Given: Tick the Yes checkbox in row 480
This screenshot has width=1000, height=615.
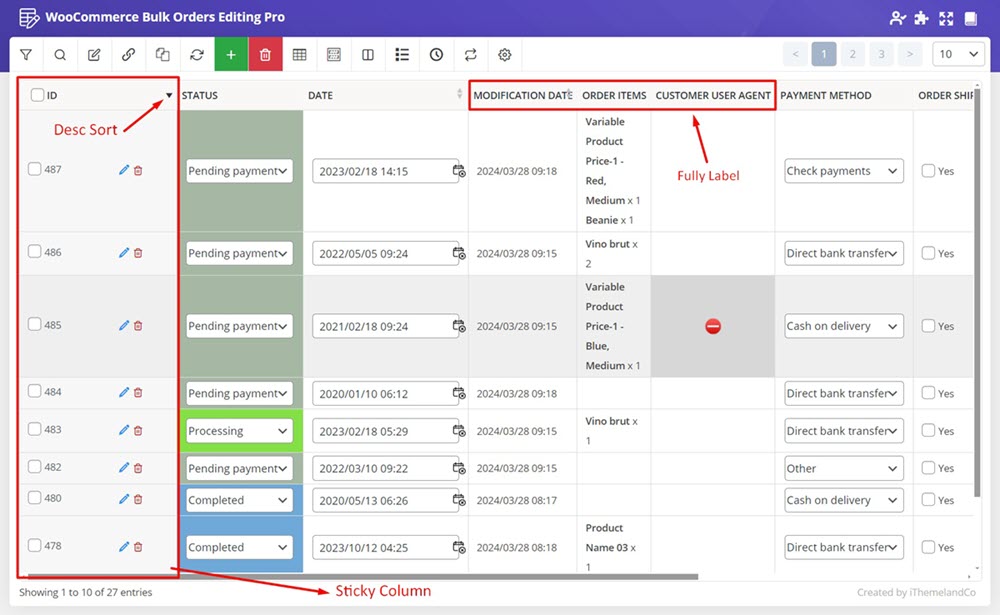Looking at the screenshot, I should click(929, 500).
